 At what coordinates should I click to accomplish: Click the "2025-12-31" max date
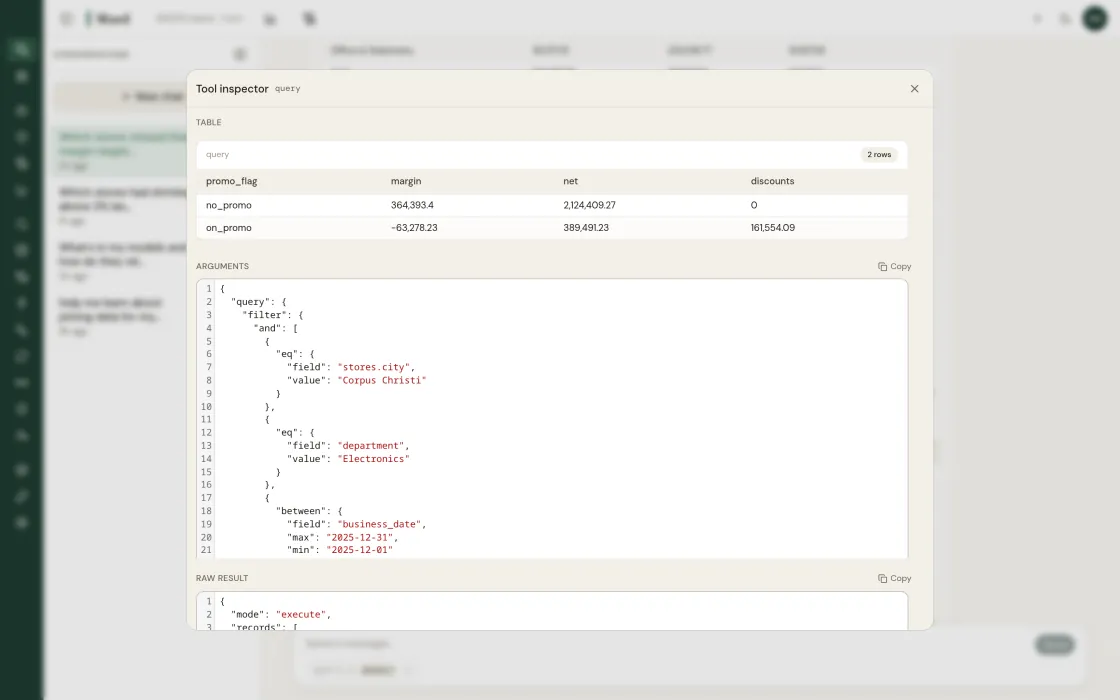[359, 537]
